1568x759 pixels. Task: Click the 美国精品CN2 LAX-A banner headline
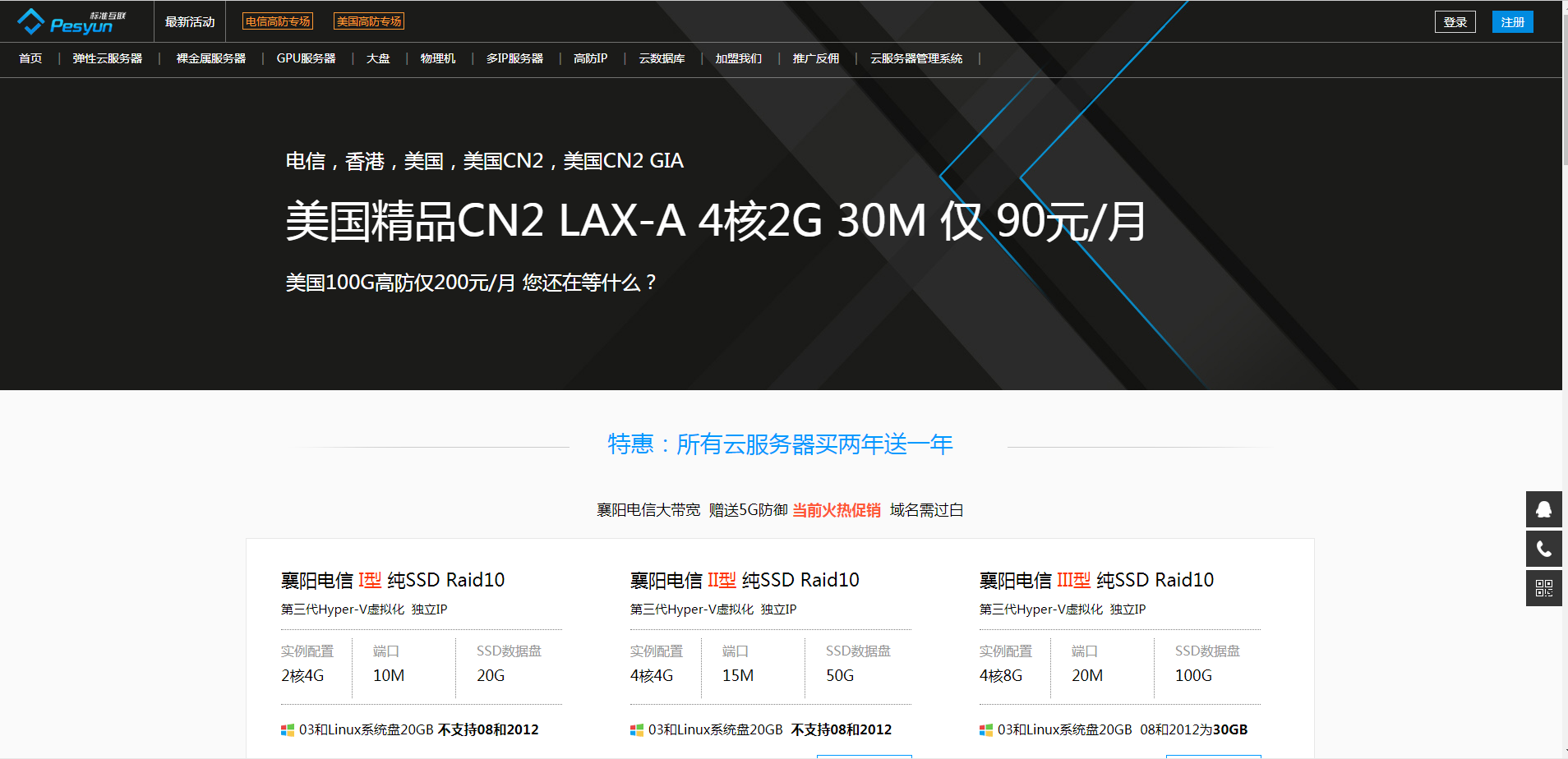(715, 221)
